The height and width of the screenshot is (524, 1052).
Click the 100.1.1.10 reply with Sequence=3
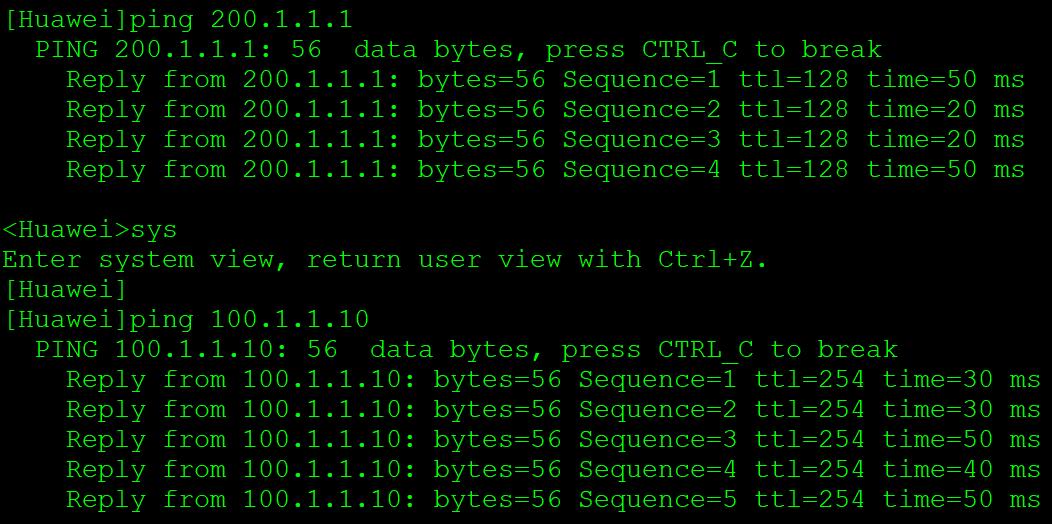click(x=553, y=440)
